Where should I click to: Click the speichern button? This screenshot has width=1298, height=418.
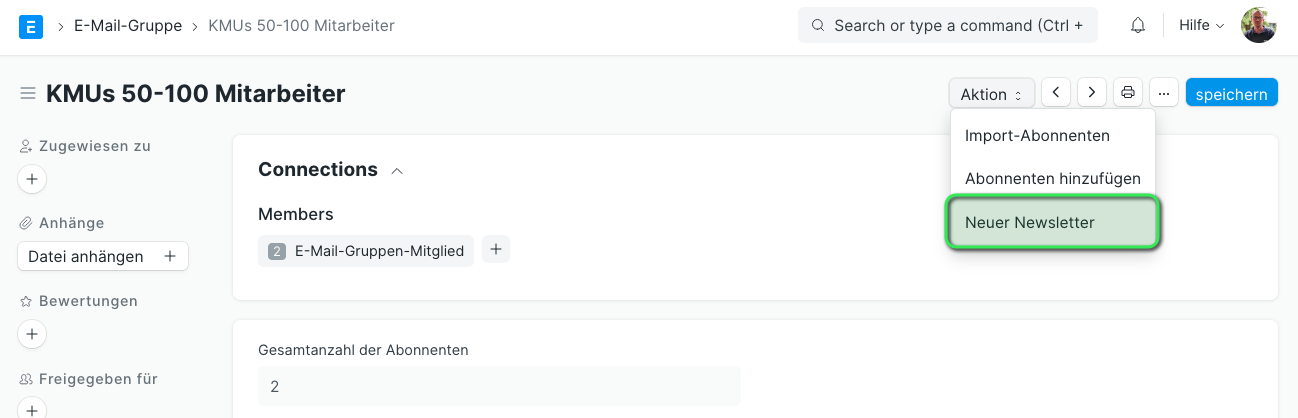coord(1232,94)
